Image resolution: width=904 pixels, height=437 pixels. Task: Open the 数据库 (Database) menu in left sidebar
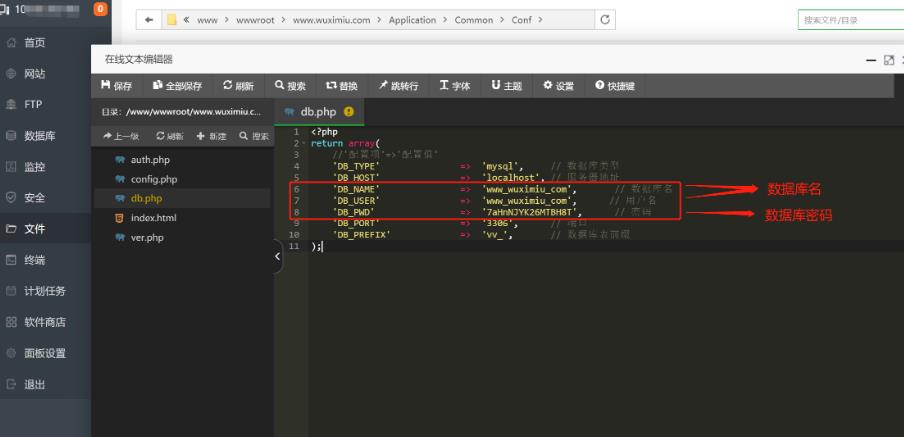pos(39,136)
